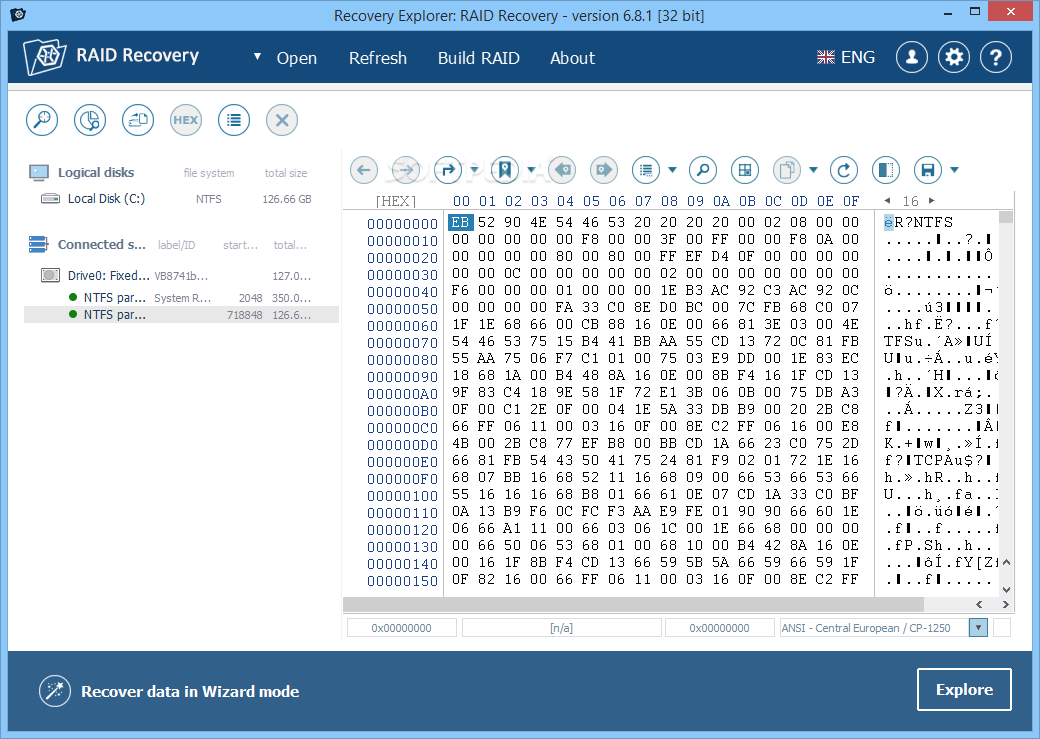Image resolution: width=1040 pixels, height=739 pixels.
Task: Click the floppy save icon in hex toolbar
Action: pos(928,170)
